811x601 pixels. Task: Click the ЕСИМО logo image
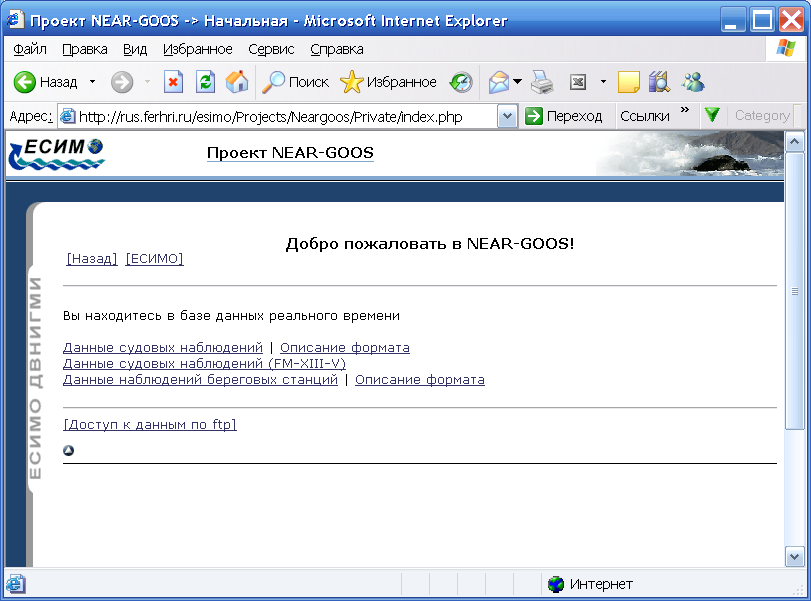point(56,154)
